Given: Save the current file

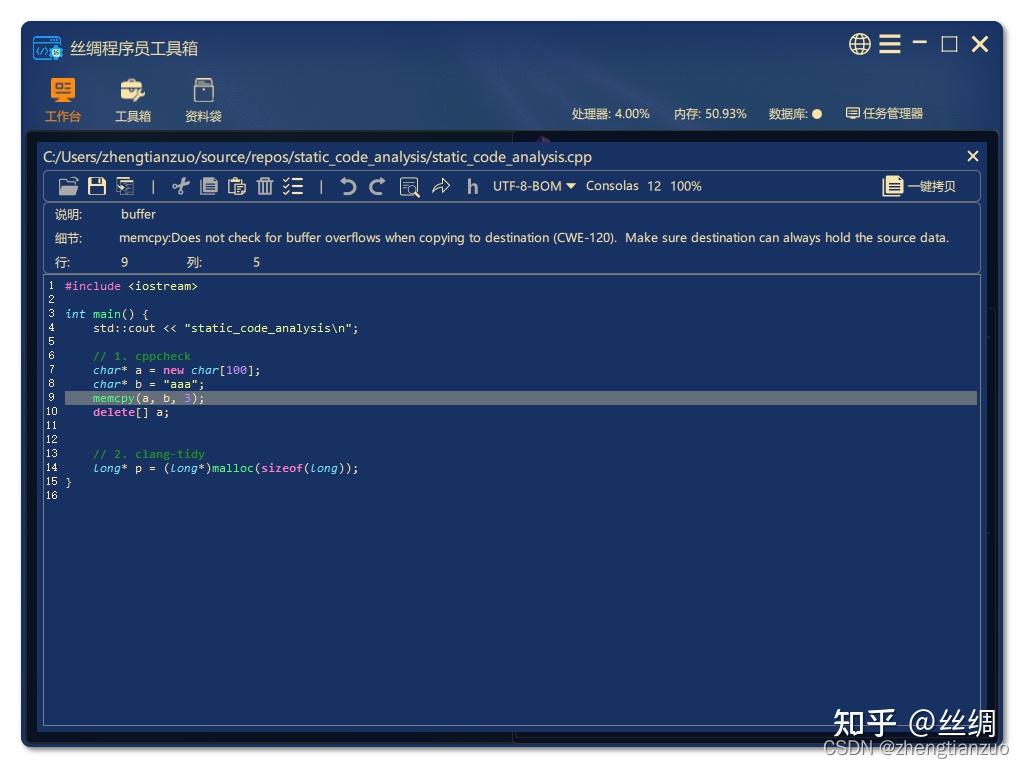Looking at the screenshot, I should coord(97,186).
